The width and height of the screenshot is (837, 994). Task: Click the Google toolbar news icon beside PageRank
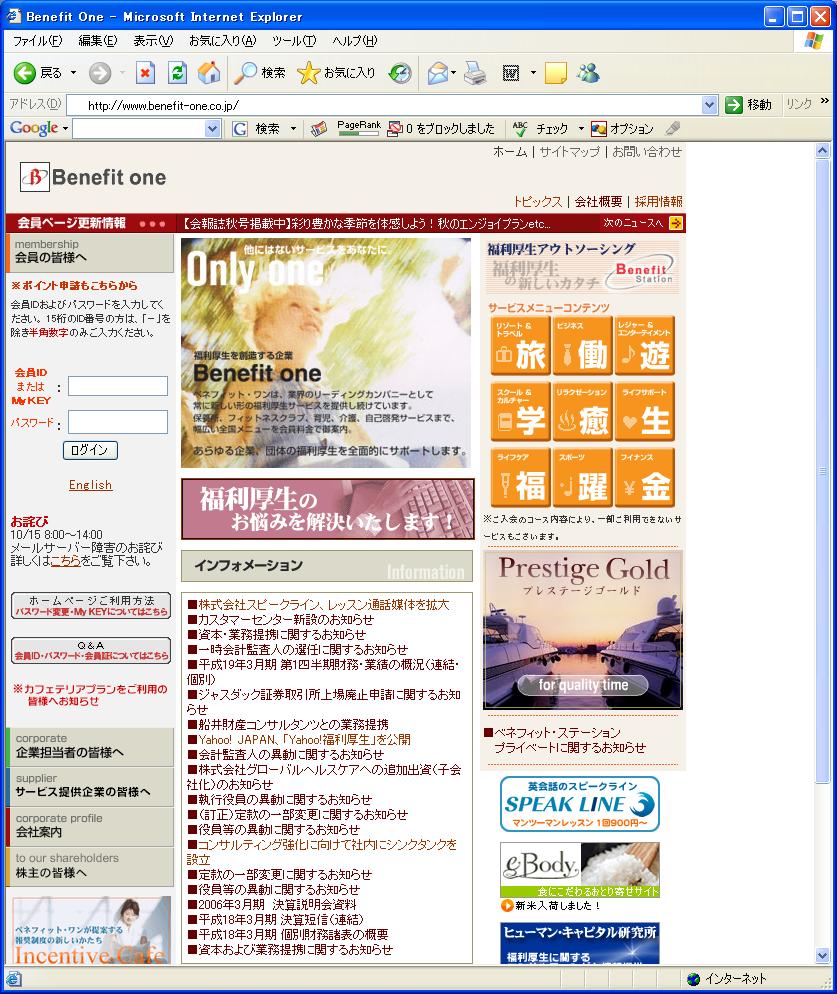[x=318, y=129]
